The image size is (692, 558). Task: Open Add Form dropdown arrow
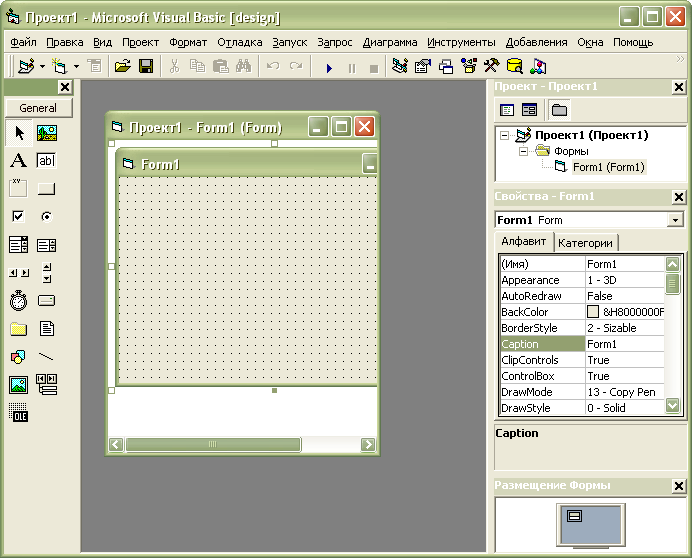76,67
